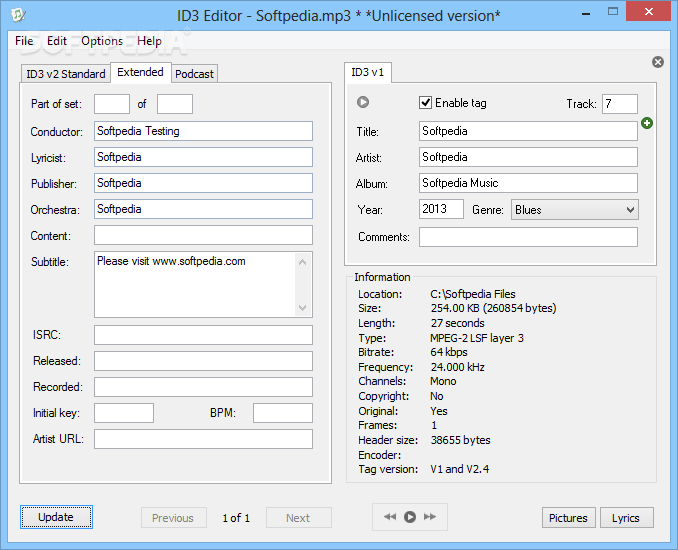
Task: Click into the Publisher field
Action: click(203, 183)
